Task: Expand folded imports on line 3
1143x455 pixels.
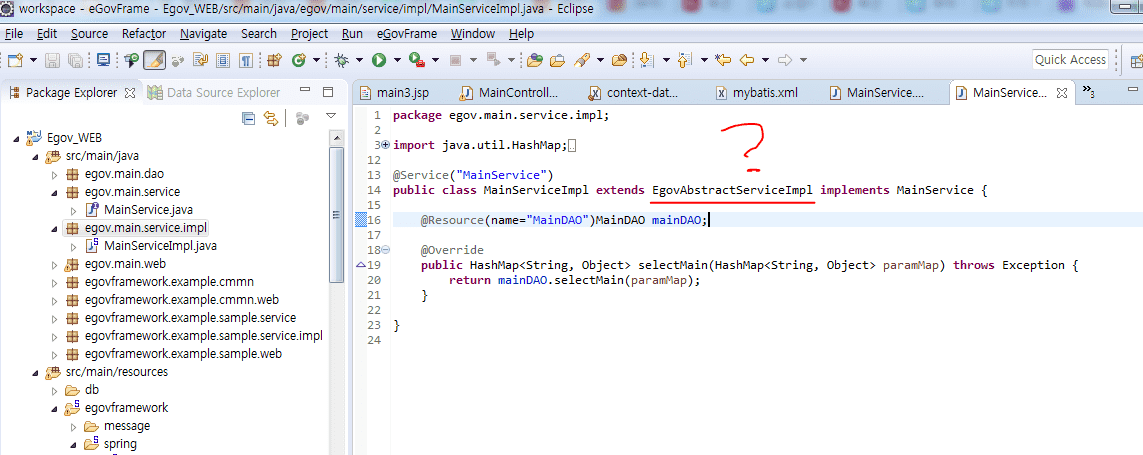Action: (386, 145)
